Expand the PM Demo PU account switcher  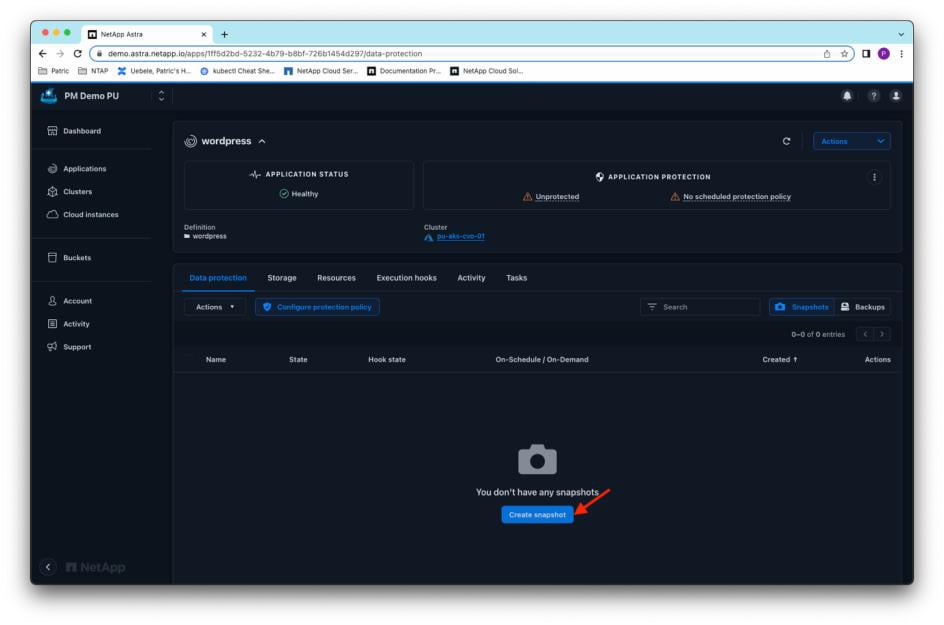(x=161, y=96)
